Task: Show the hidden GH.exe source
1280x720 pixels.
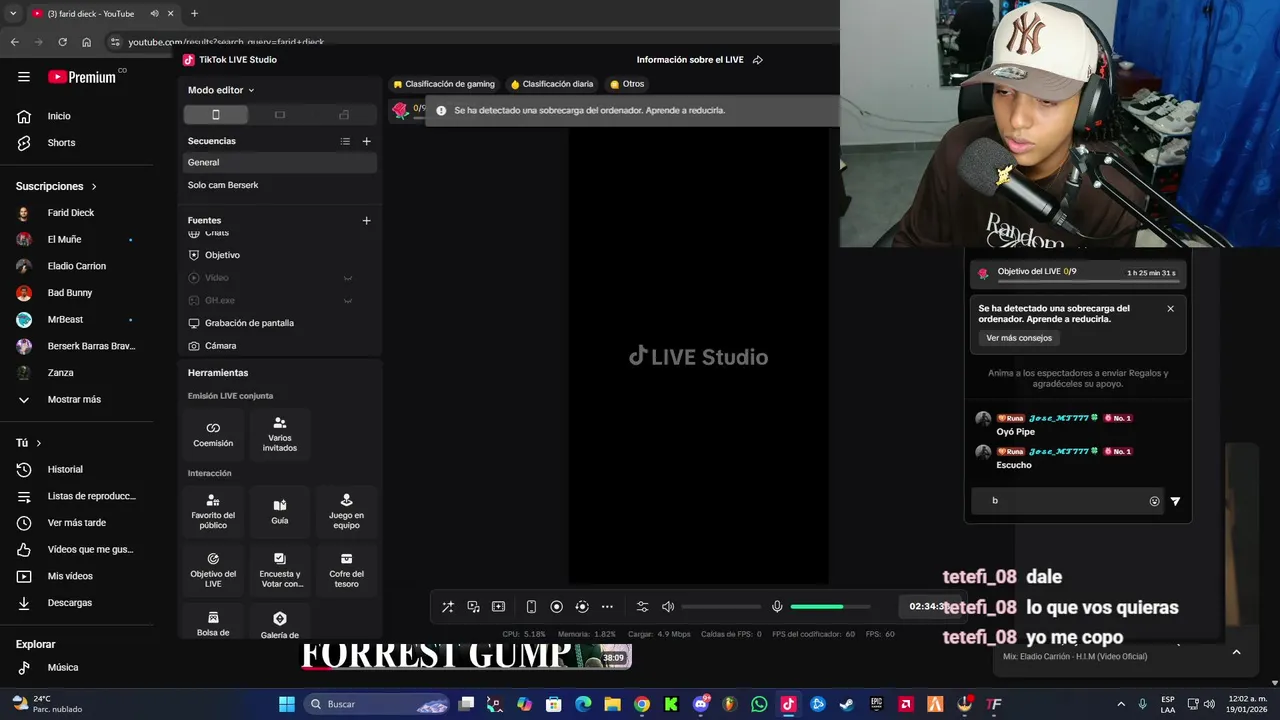Action: [348, 300]
